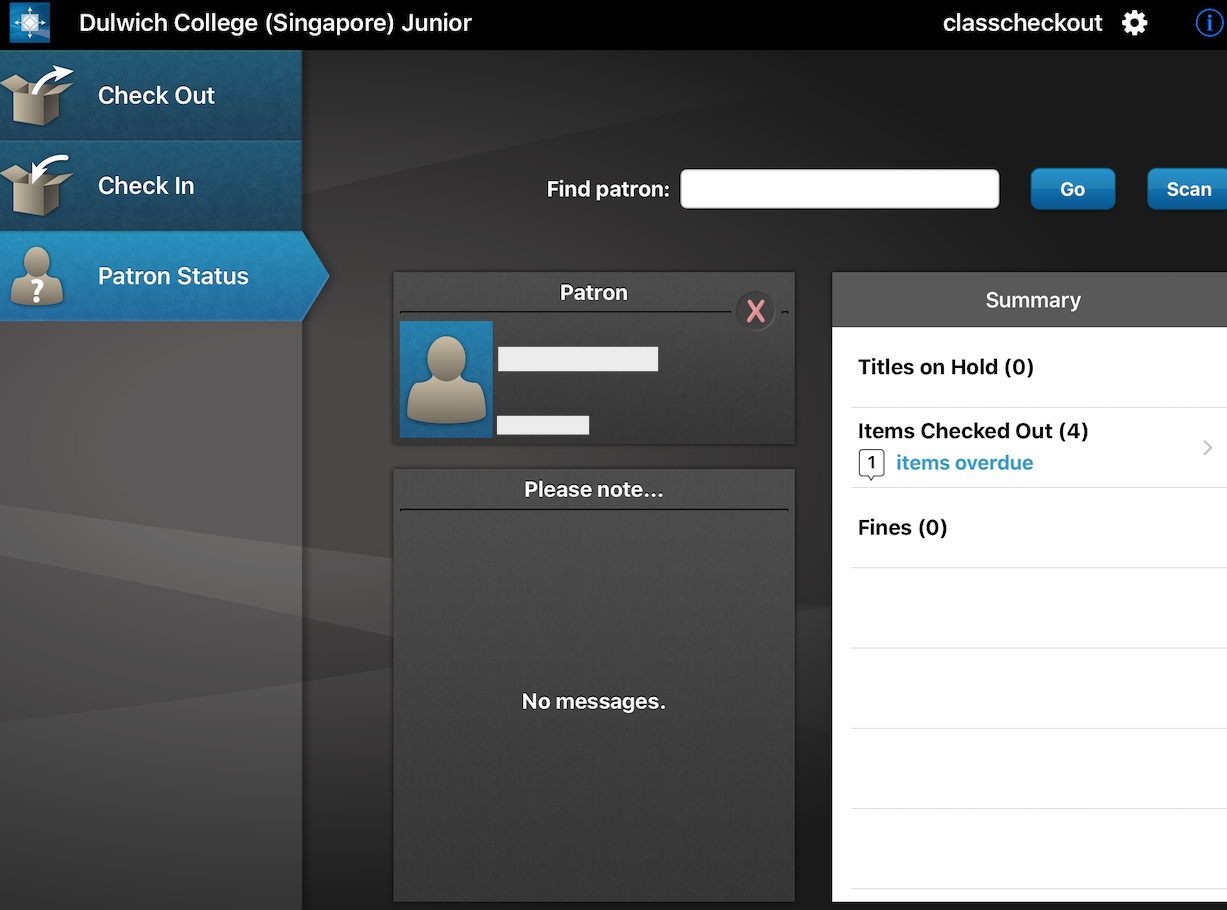Click the Check Out box icon
1227x910 pixels.
click(x=38, y=96)
